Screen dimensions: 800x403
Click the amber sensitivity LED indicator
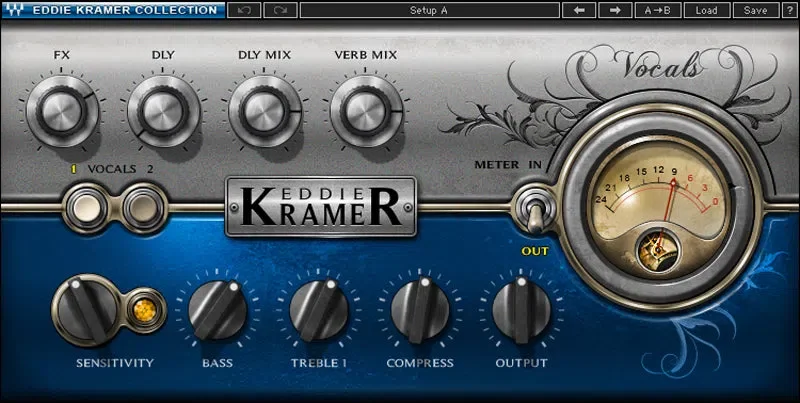pos(145,311)
